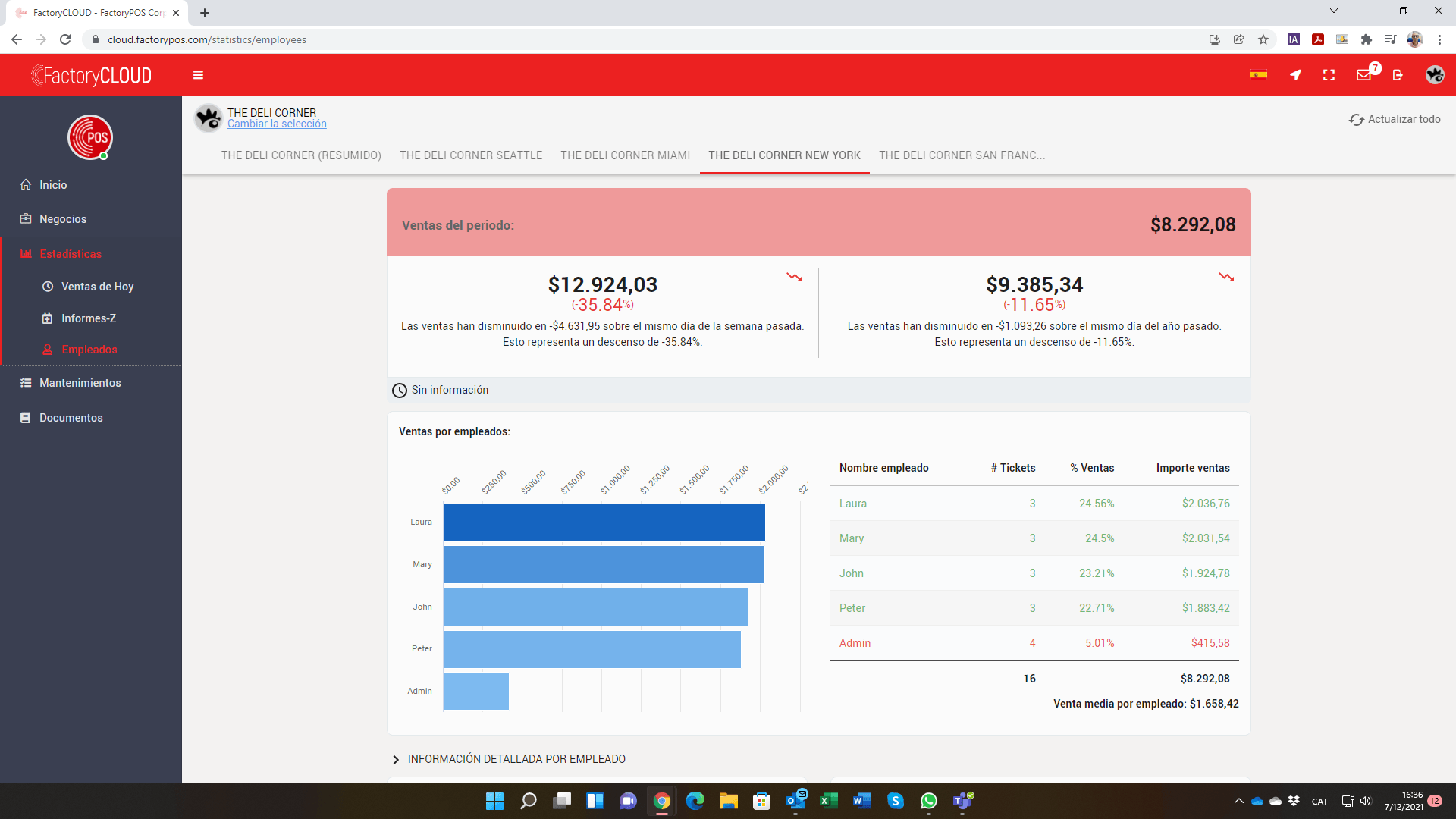The height and width of the screenshot is (819, 1456).
Task: Open the mail notifications icon
Action: pos(1364,75)
